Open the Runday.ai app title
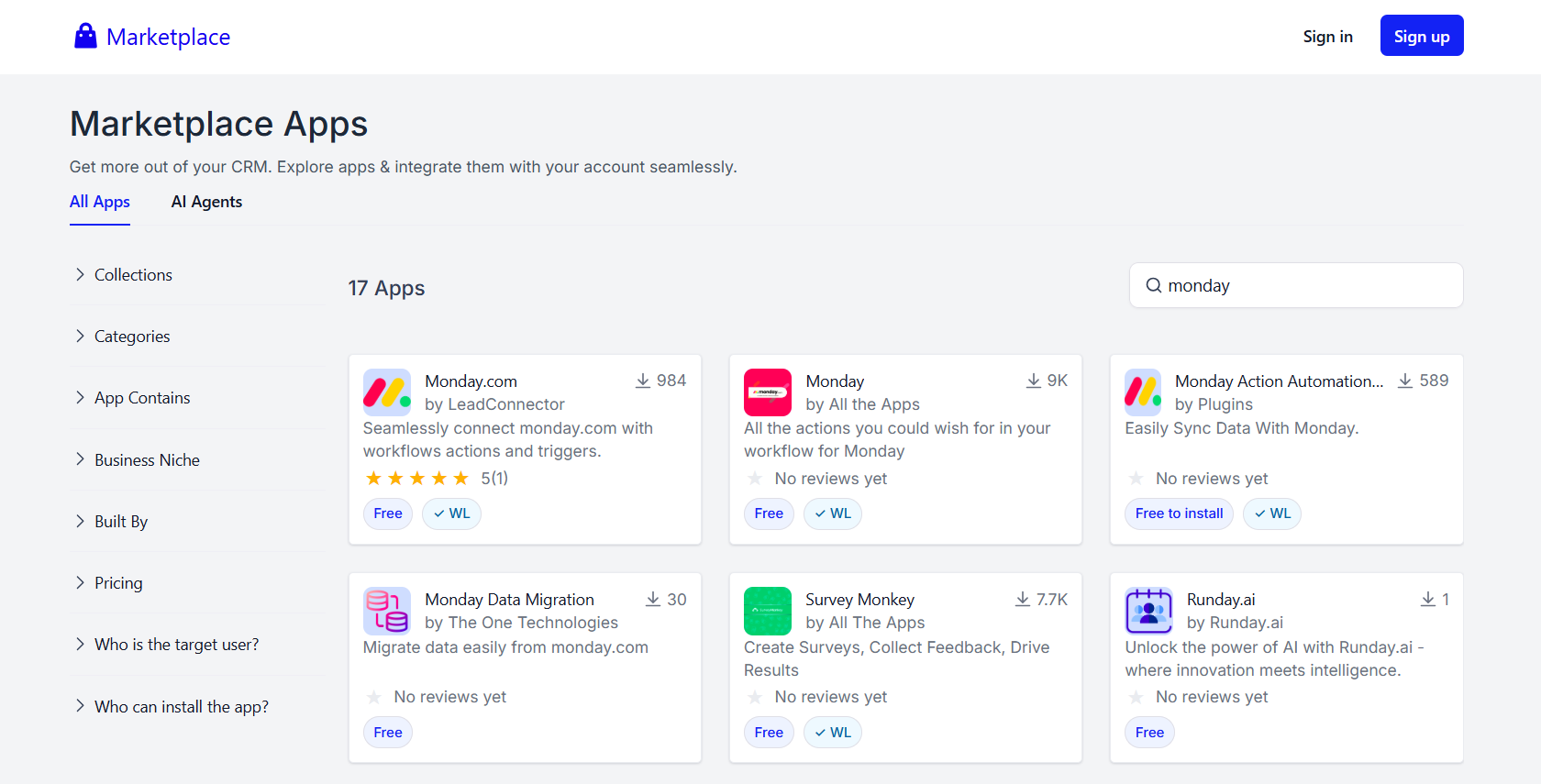Image resolution: width=1541 pixels, height=784 pixels. 1221,600
